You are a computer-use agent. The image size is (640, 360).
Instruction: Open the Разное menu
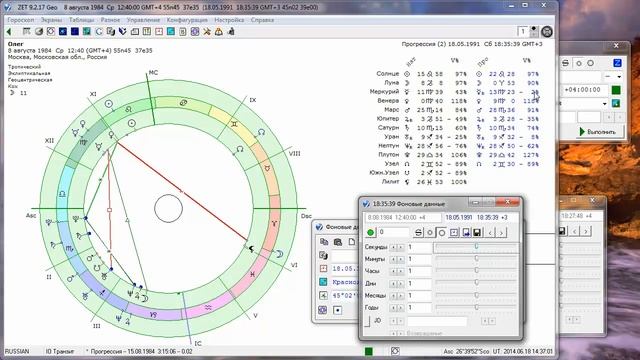click(x=110, y=20)
